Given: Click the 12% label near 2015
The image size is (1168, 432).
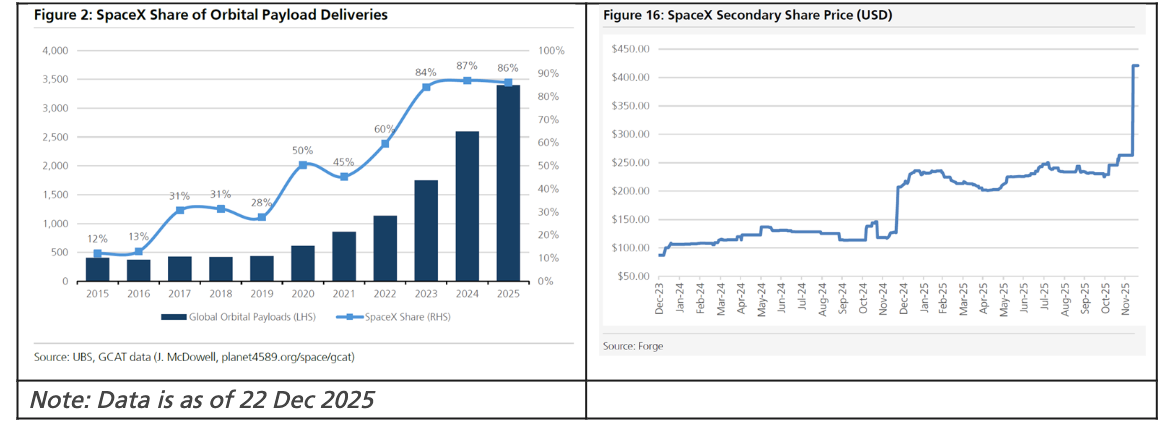Looking at the screenshot, I should coord(97,239).
